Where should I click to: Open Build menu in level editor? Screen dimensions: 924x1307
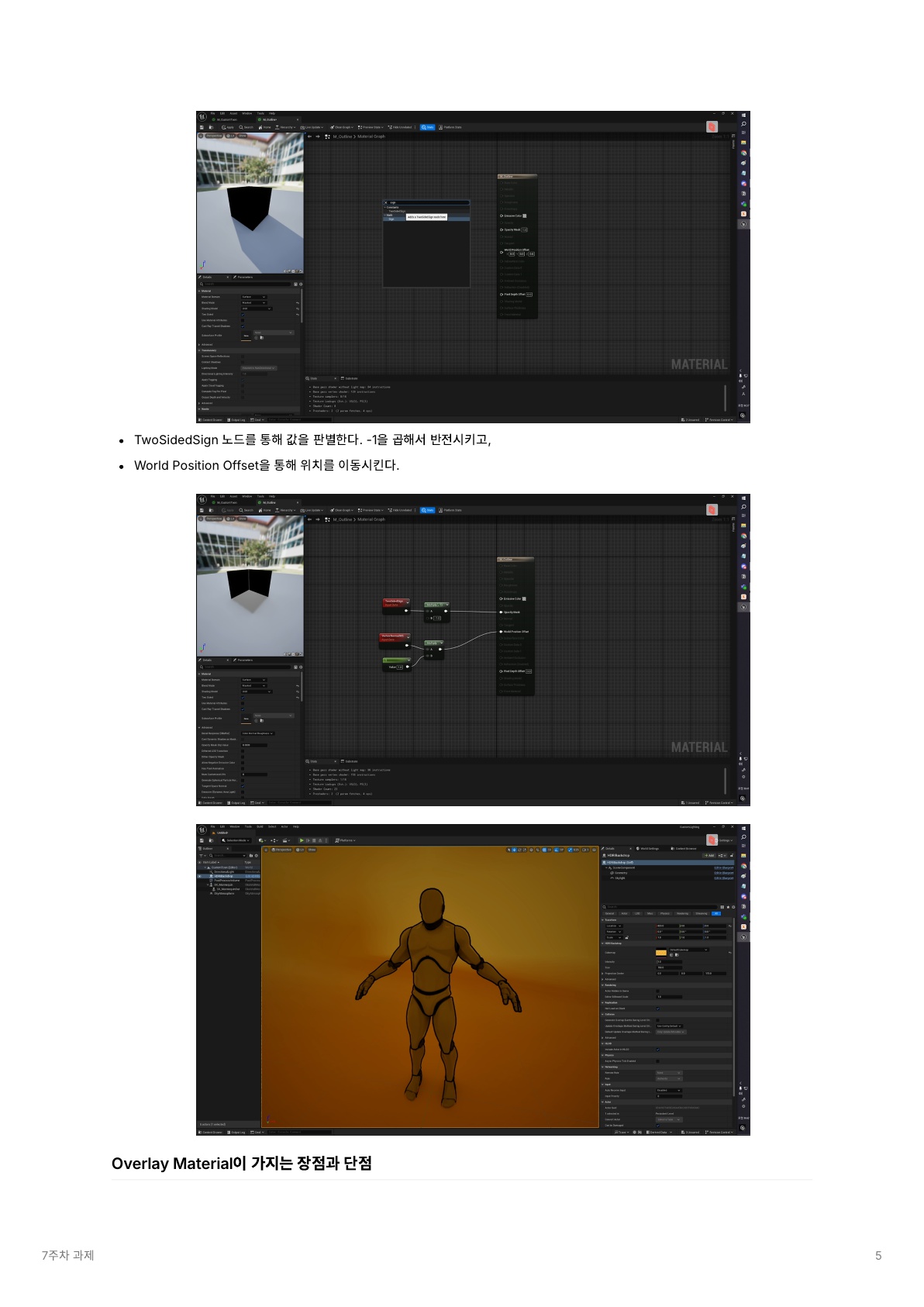point(260,826)
